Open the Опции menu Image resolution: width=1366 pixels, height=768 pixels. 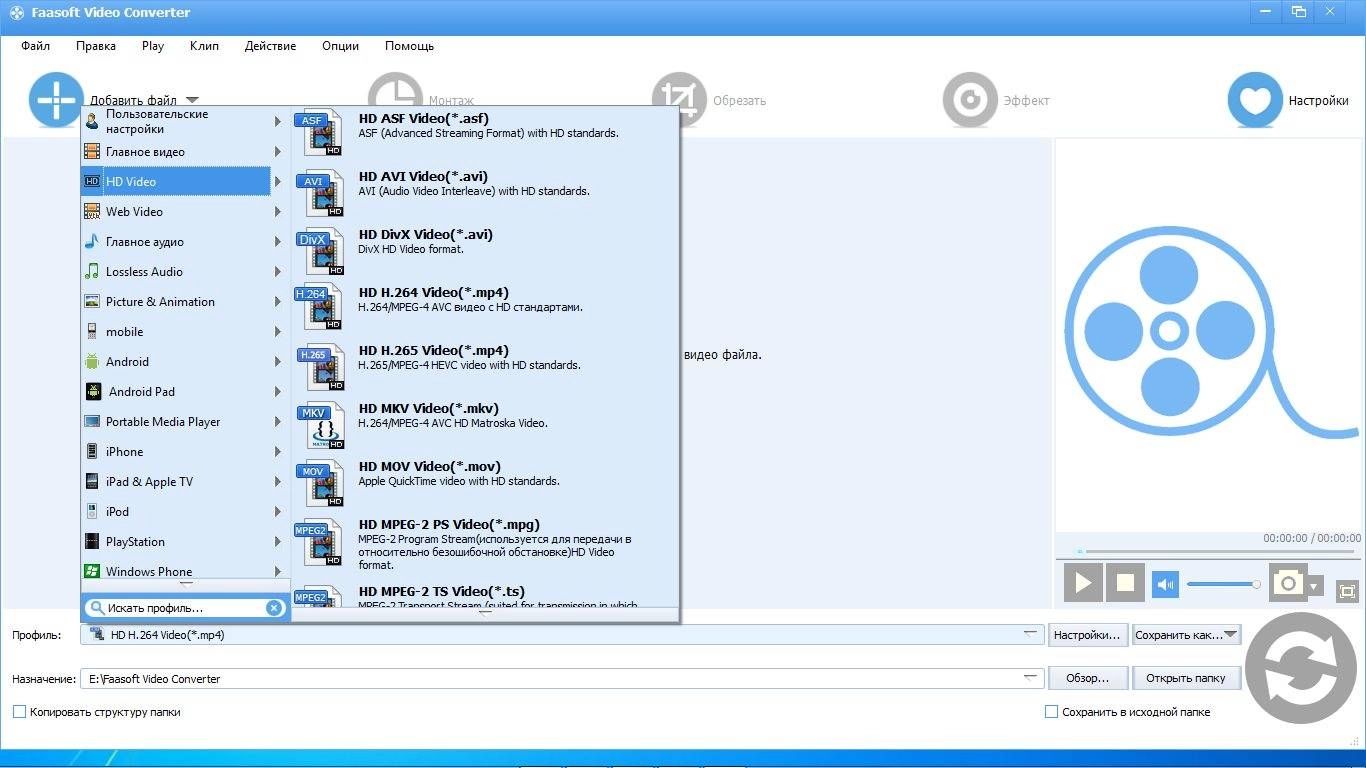340,46
